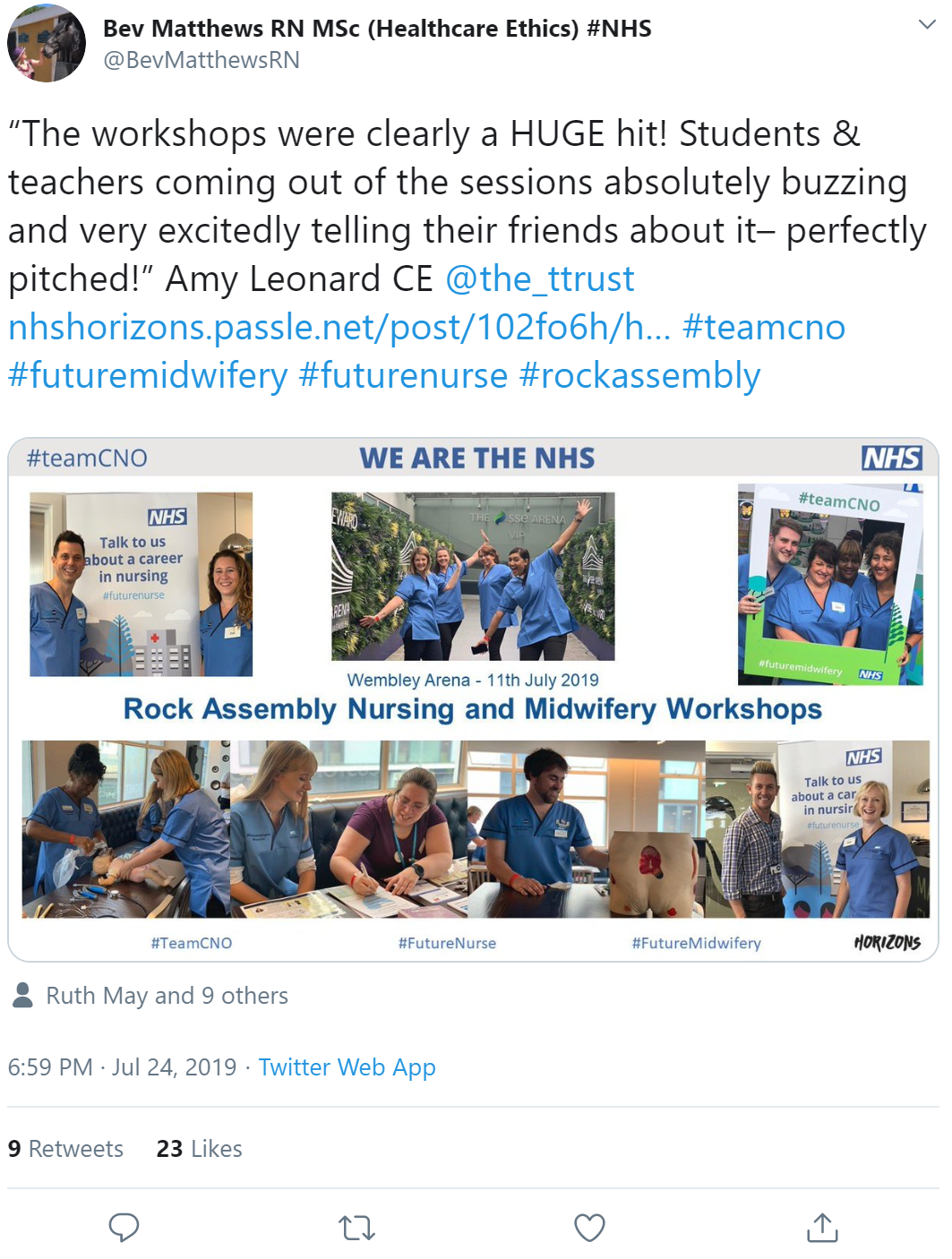Open tweet options chevron menu
Image resolution: width=952 pixels, height=1259 pixels.
click(x=928, y=25)
